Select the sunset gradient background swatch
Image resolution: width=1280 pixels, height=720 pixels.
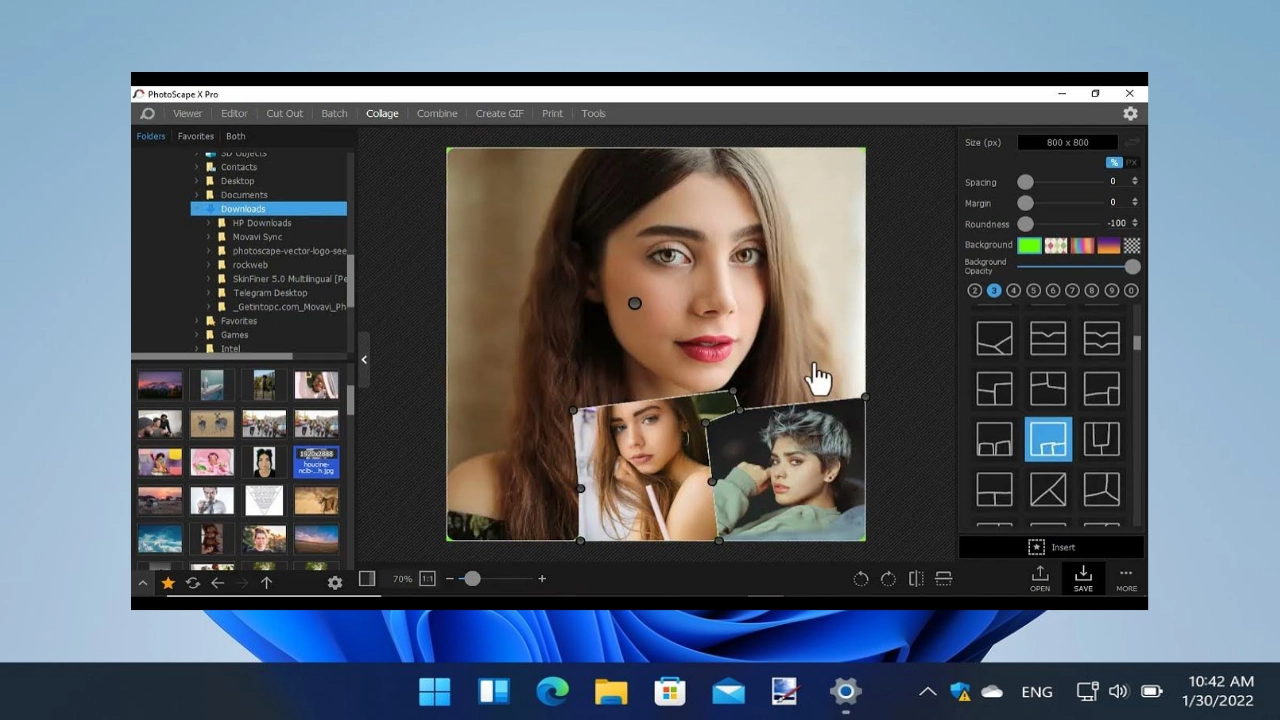click(1108, 246)
